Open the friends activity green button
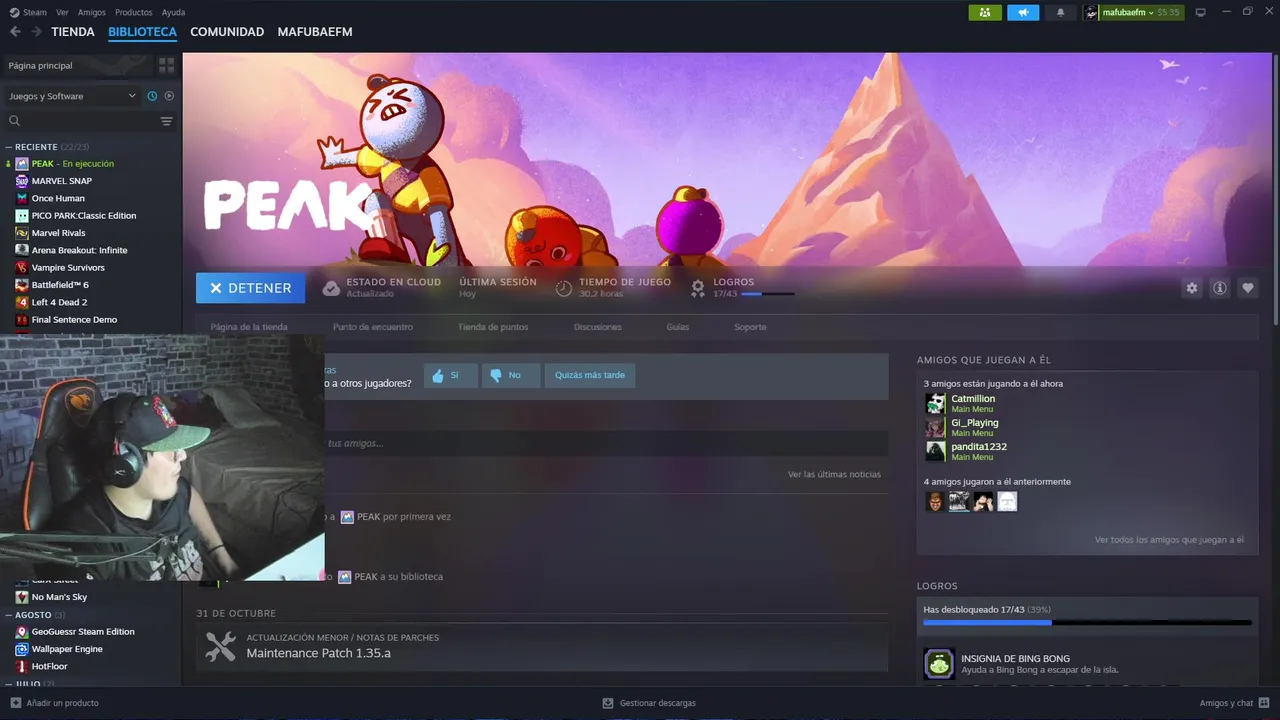 coord(985,12)
